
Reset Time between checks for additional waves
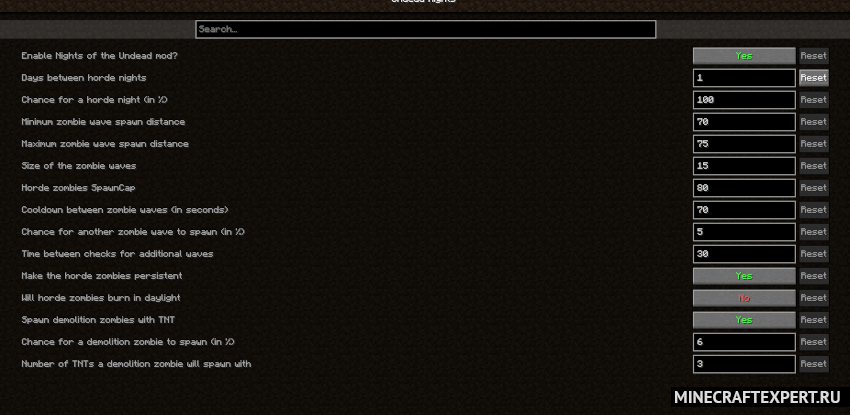click(x=814, y=254)
